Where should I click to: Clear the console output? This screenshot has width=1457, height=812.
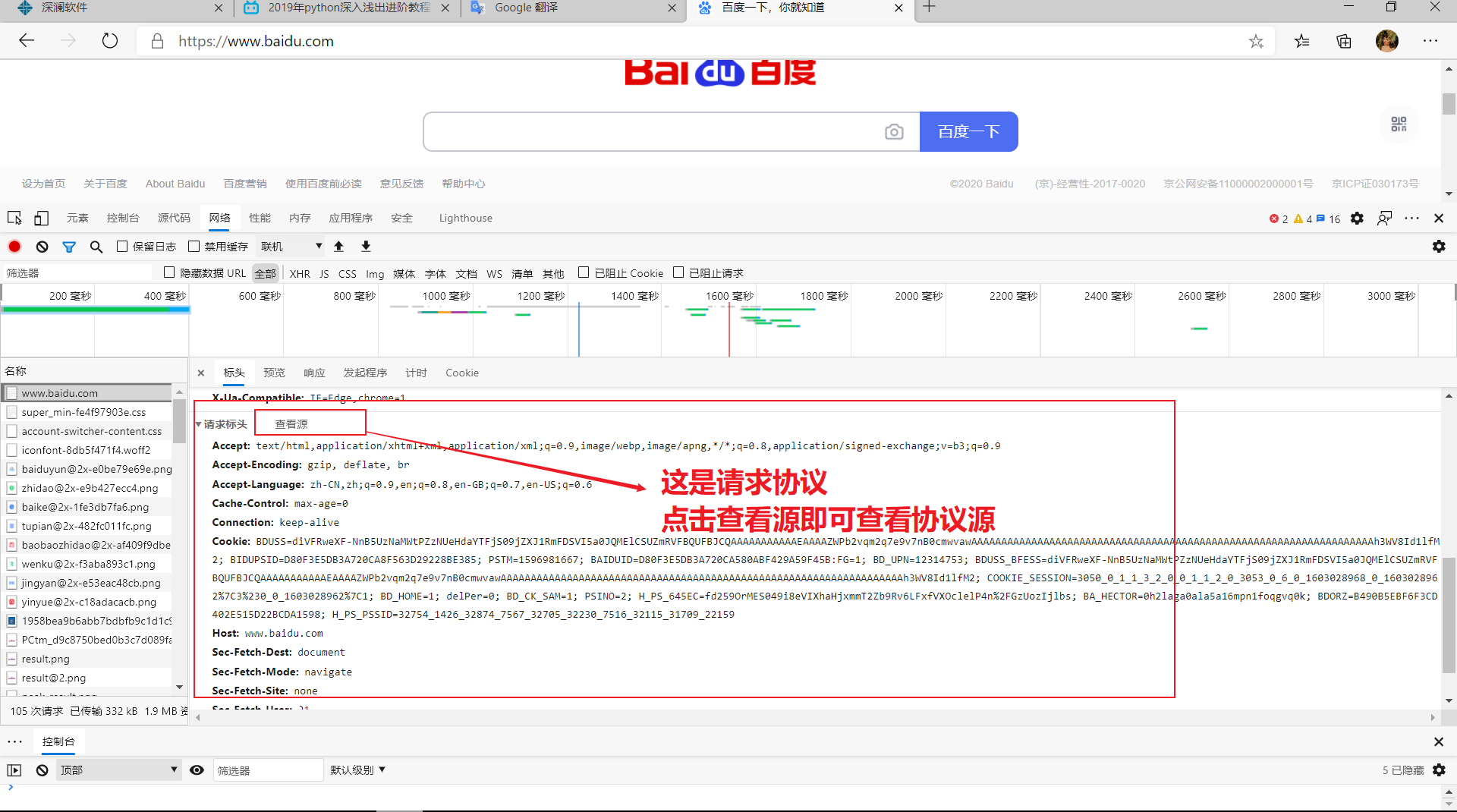pos(42,770)
